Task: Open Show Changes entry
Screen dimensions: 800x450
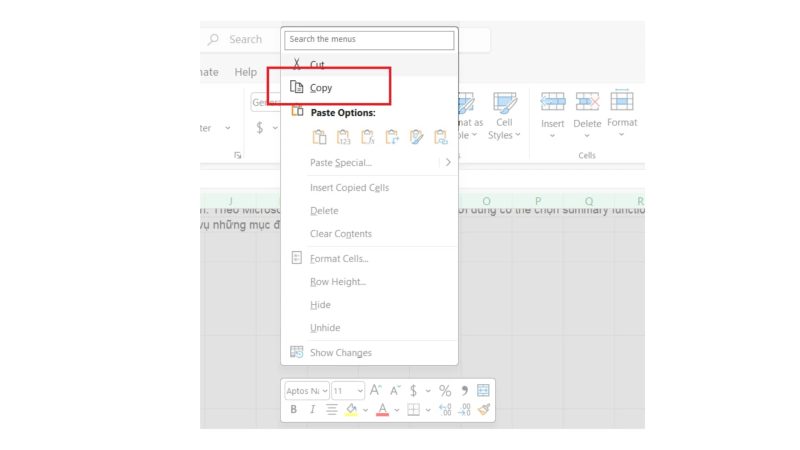Action: click(x=341, y=353)
